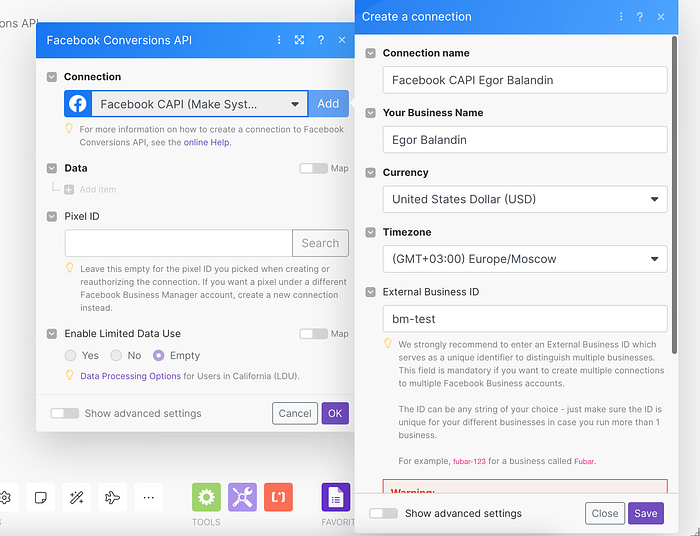Toggle Show advanced settings in Create a connection
This screenshot has width=700, height=536.
(x=383, y=513)
